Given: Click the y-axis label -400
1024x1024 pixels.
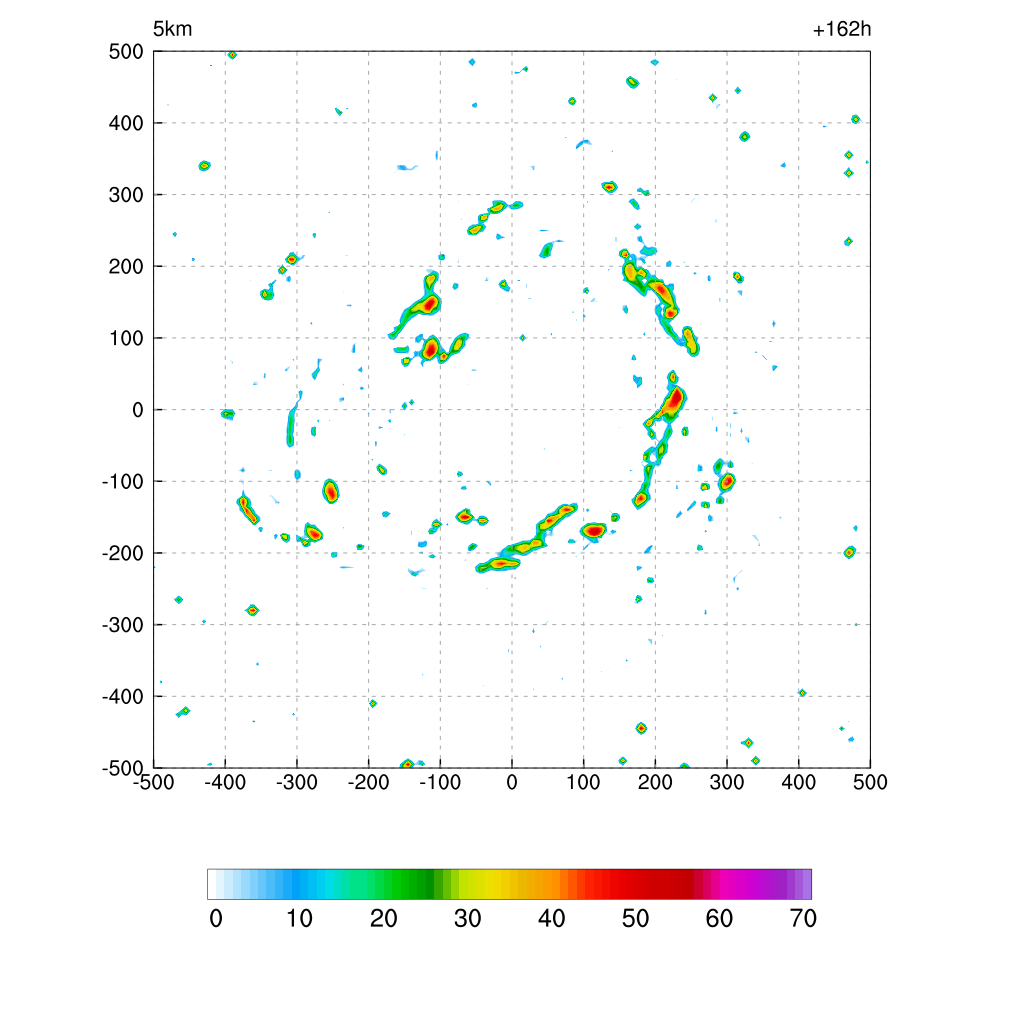Looking at the screenshot, I should pyautogui.click(x=123, y=697).
